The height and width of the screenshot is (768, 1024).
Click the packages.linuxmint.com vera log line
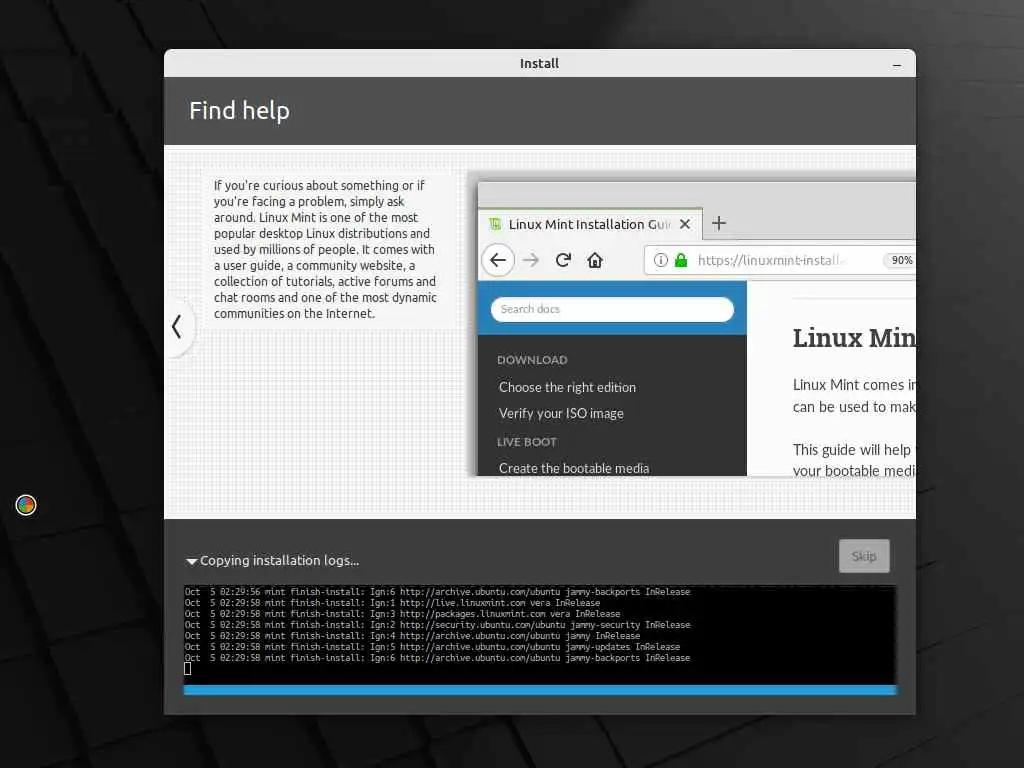(x=402, y=614)
